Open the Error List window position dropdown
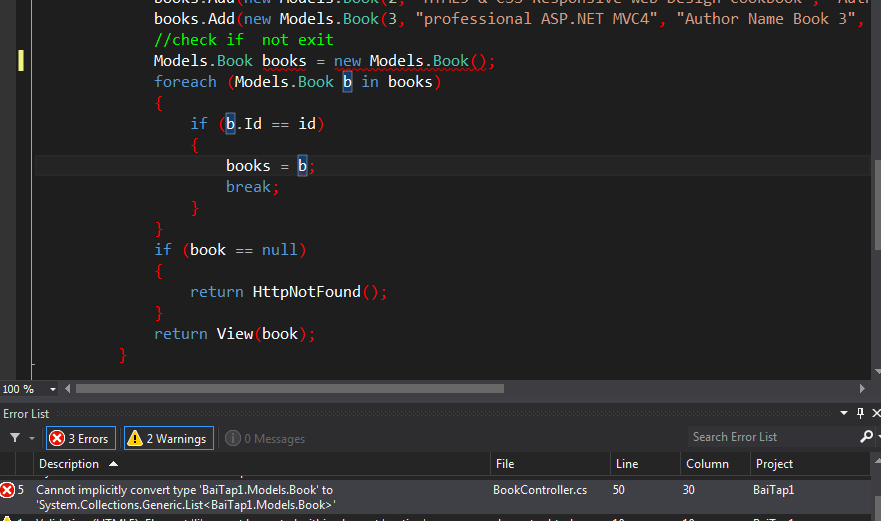 tap(845, 413)
